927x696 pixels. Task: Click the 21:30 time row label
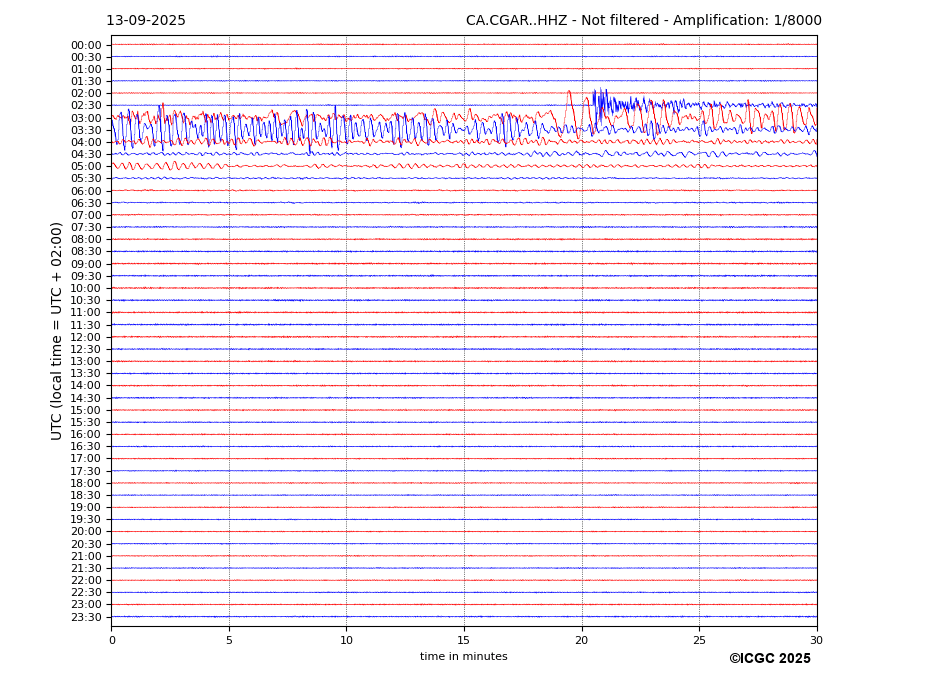[86, 569]
